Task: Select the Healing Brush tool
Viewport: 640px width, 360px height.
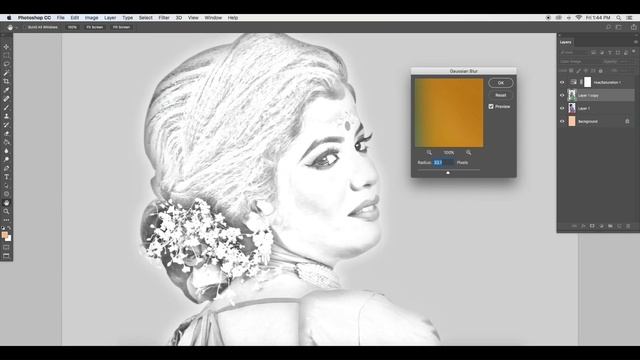Action: tap(6, 99)
